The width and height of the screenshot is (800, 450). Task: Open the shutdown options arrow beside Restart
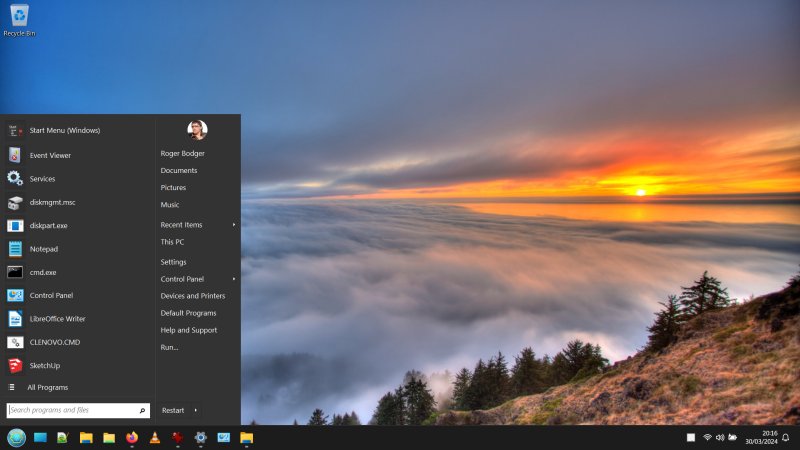pyautogui.click(x=196, y=410)
